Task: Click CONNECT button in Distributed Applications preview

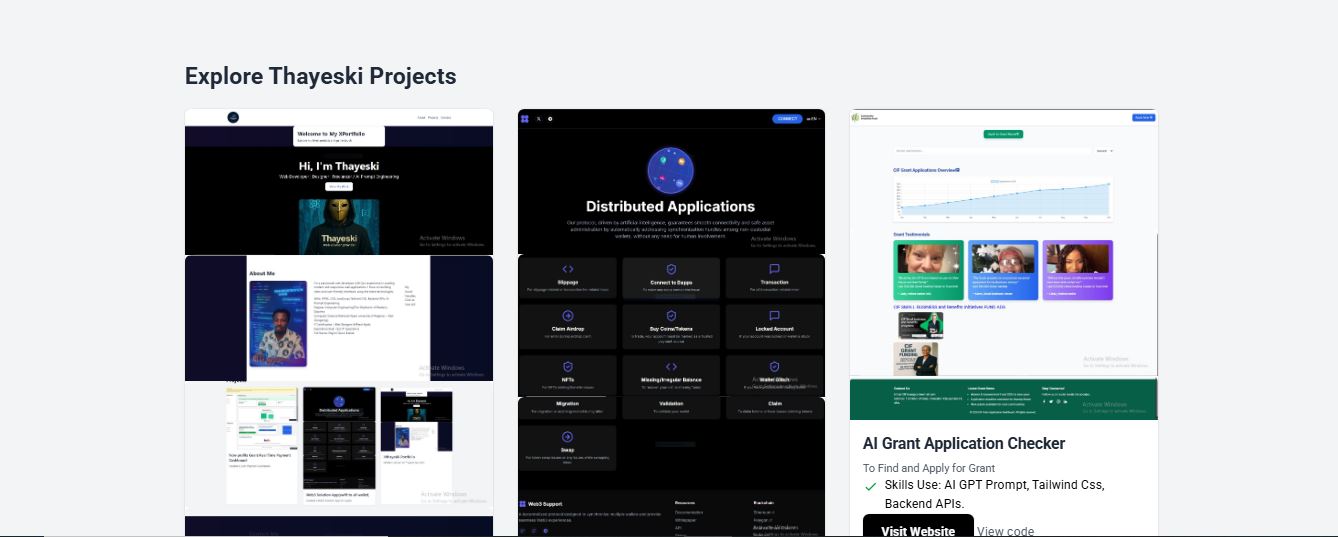Action: (x=787, y=119)
